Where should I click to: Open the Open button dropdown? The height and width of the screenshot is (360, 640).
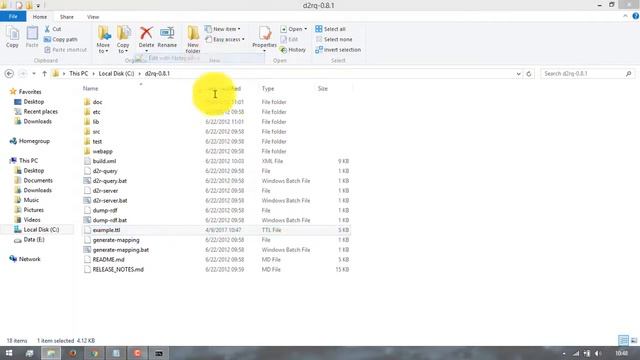pos(305,29)
